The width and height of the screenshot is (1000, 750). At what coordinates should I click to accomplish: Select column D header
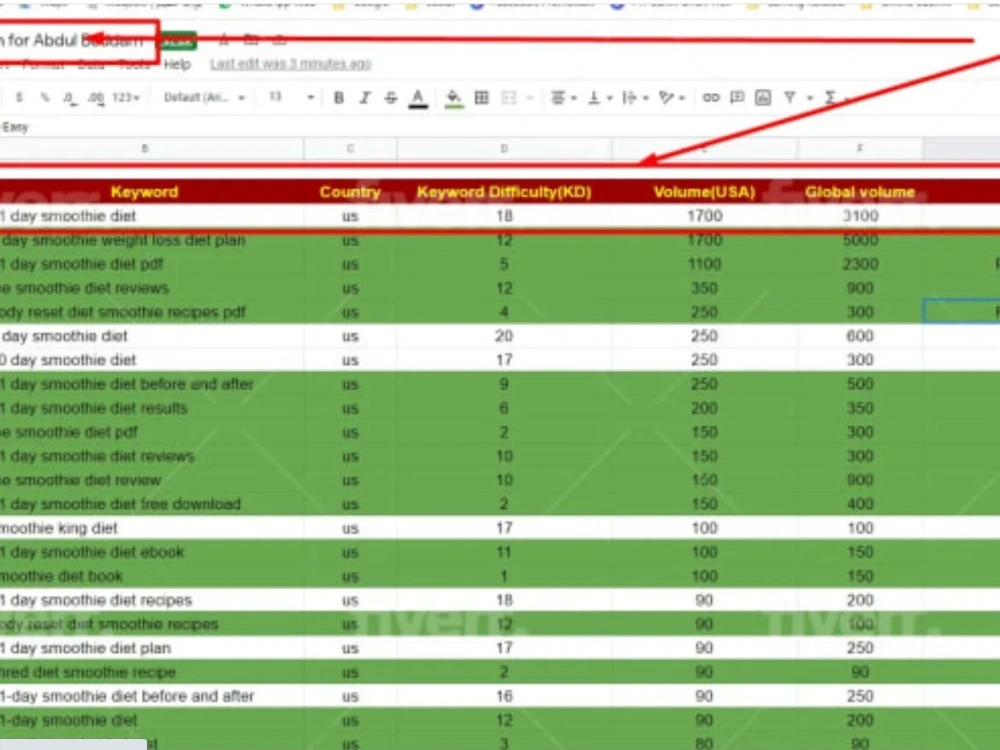click(504, 149)
